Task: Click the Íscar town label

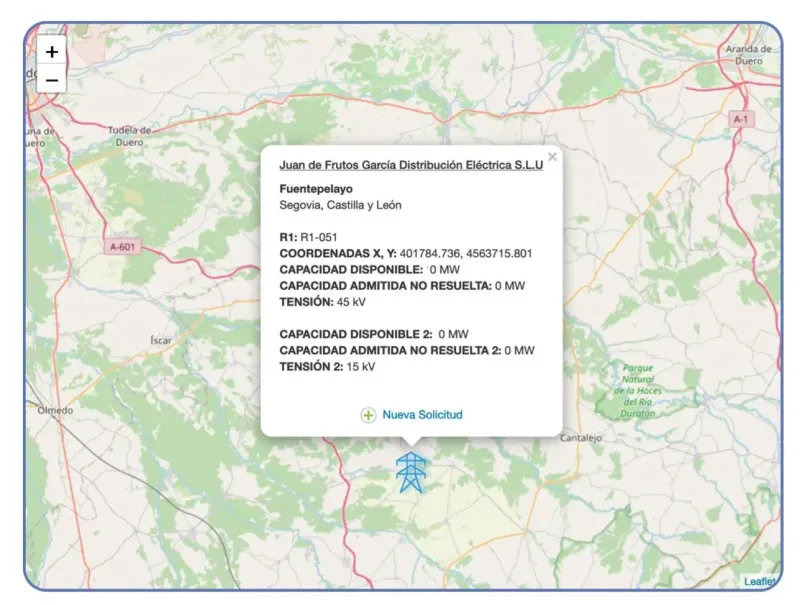Action: pyautogui.click(x=160, y=340)
